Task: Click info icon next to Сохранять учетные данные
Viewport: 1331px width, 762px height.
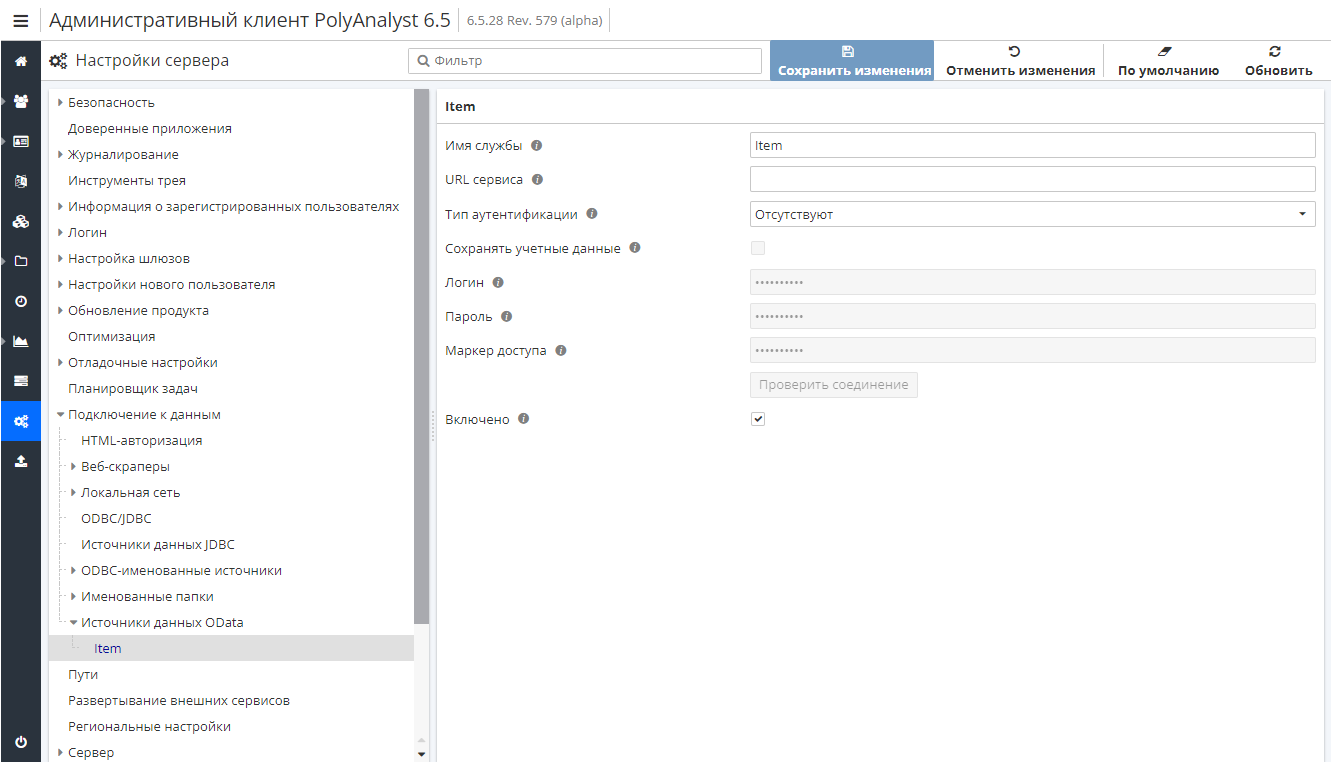Action: (635, 248)
